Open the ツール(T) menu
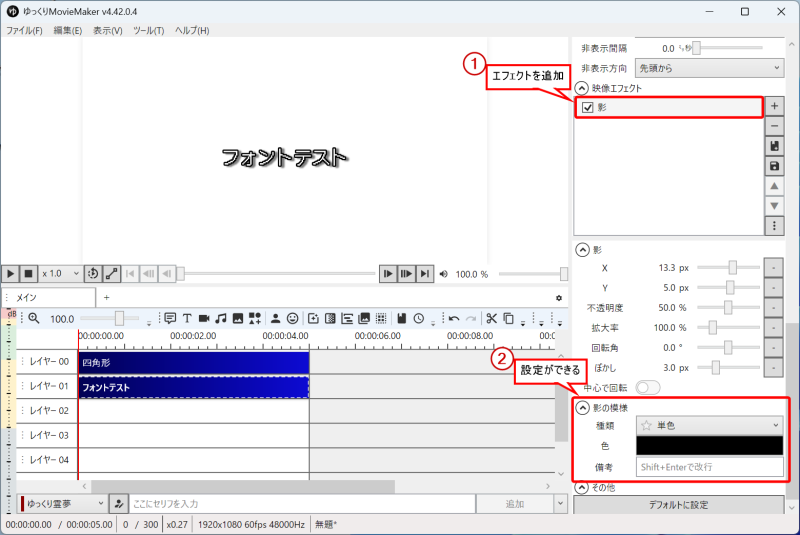This screenshot has height=535, width=800. pyautogui.click(x=148, y=31)
